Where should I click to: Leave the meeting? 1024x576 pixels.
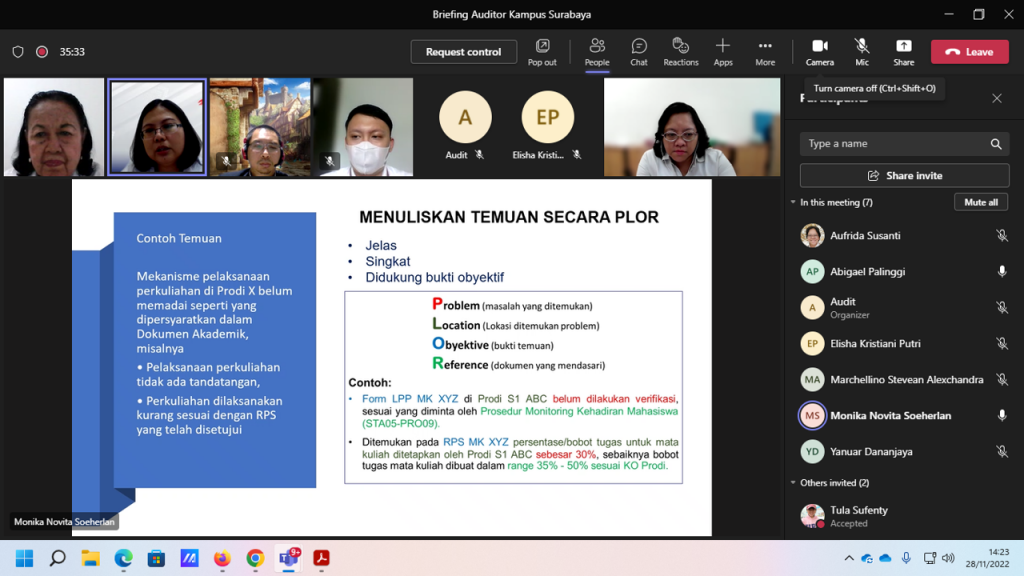coord(969,52)
